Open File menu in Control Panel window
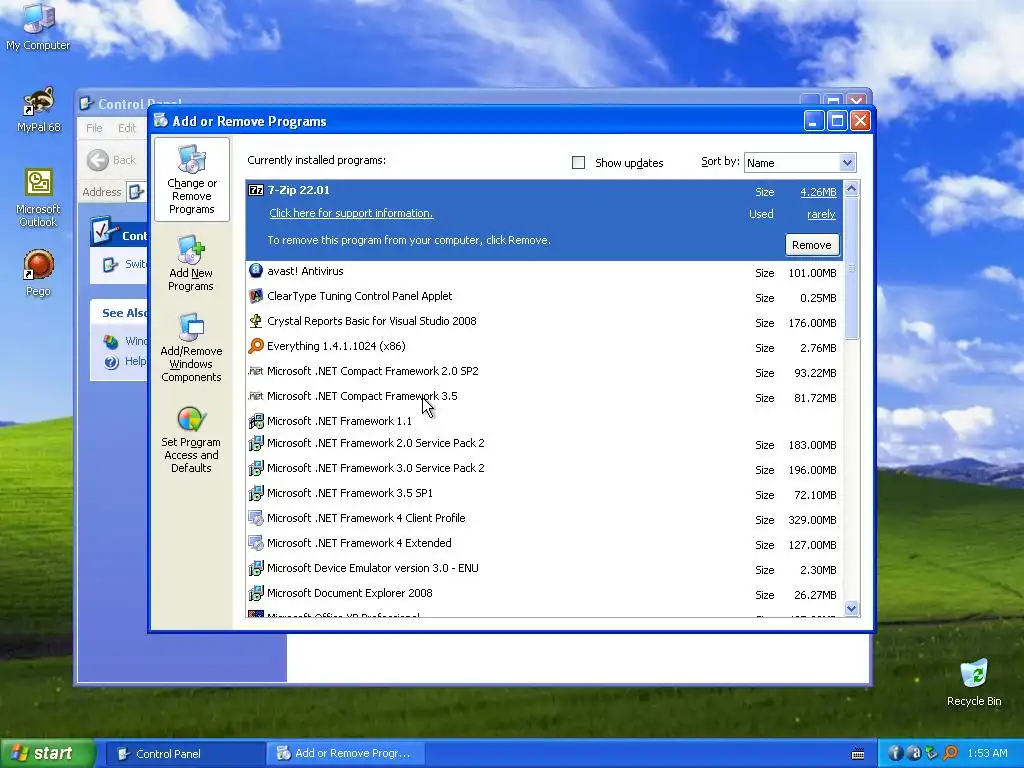 coord(94,128)
